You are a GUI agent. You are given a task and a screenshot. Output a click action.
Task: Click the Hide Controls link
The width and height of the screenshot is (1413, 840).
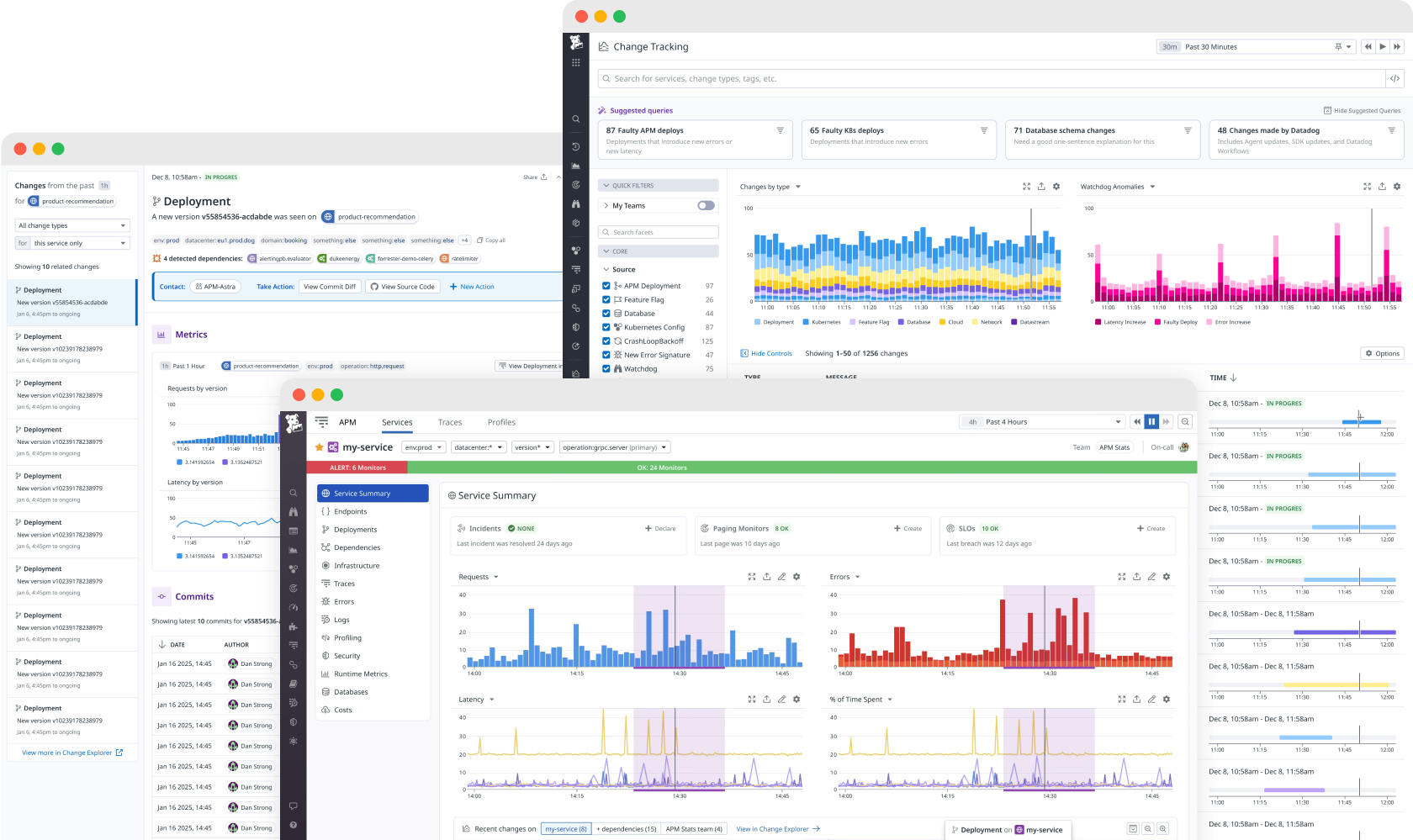click(x=765, y=354)
